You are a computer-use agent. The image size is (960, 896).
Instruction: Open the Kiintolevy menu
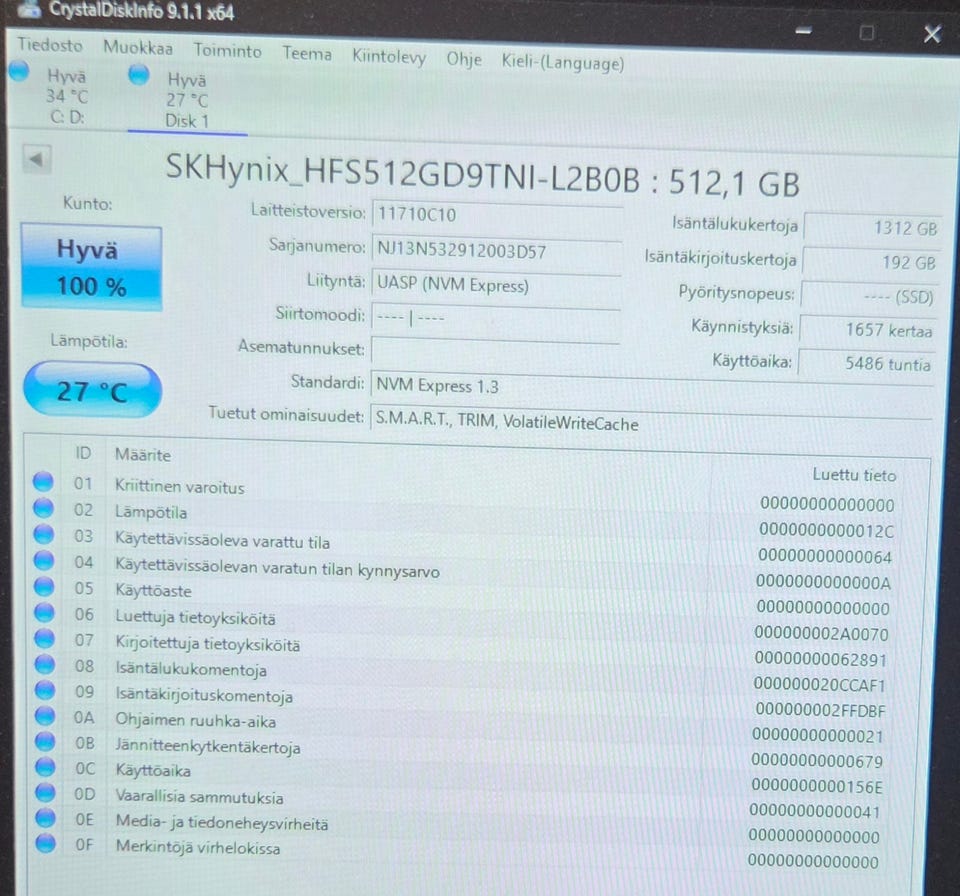(389, 57)
